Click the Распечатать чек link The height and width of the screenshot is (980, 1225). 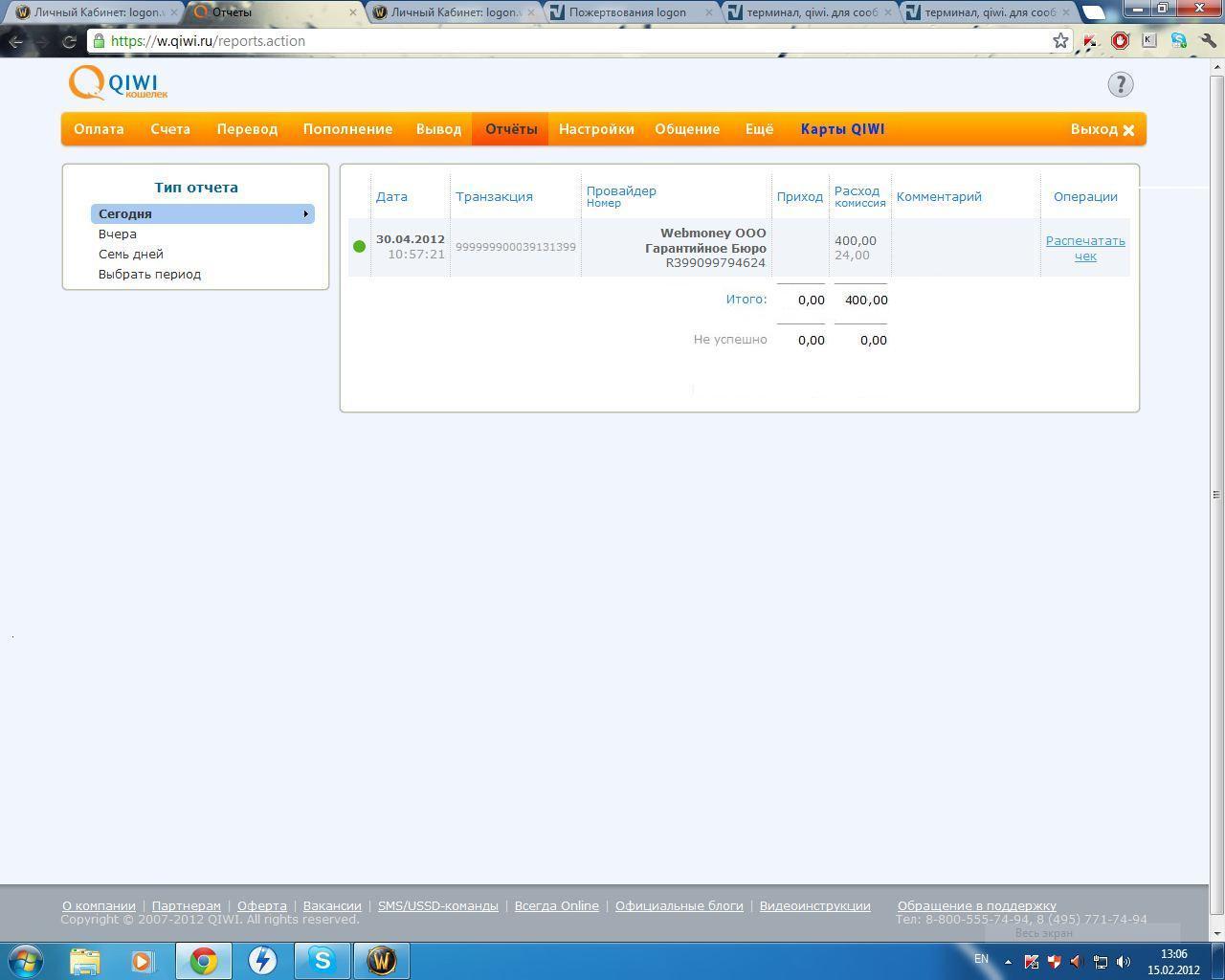(x=1084, y=248)
